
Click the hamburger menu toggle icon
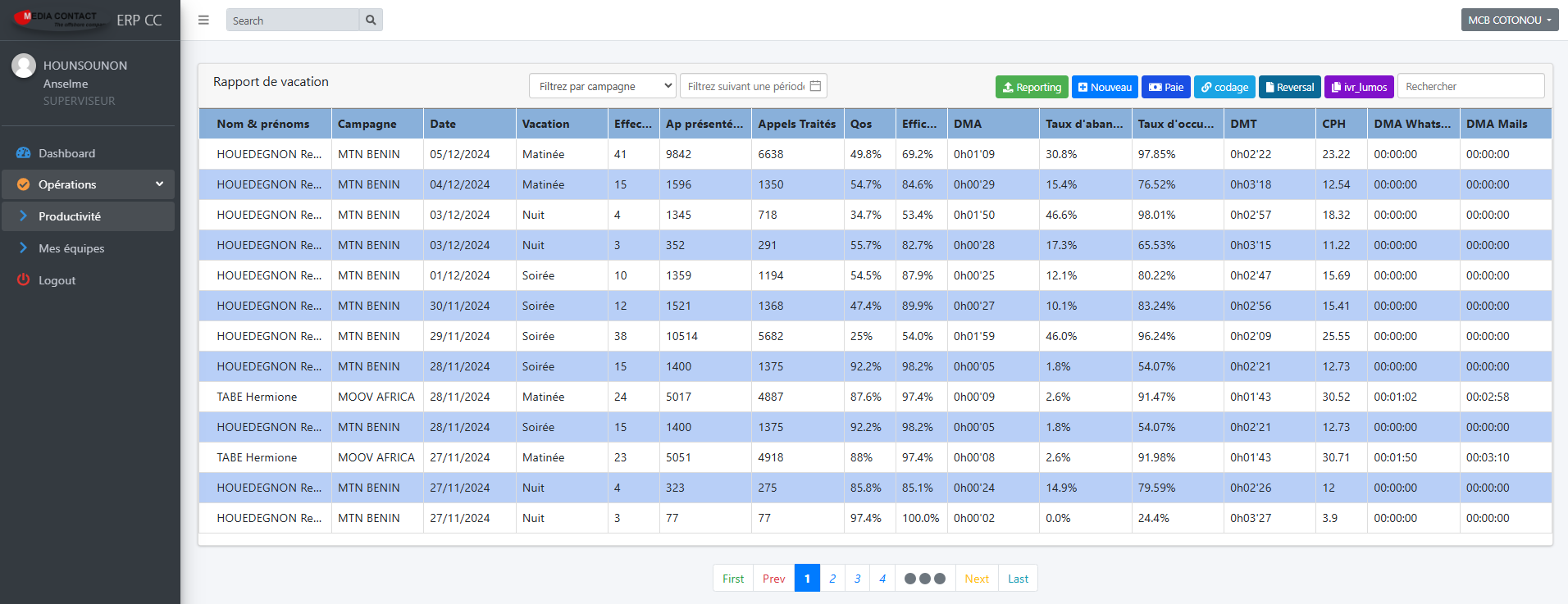(x=203, y=20)
